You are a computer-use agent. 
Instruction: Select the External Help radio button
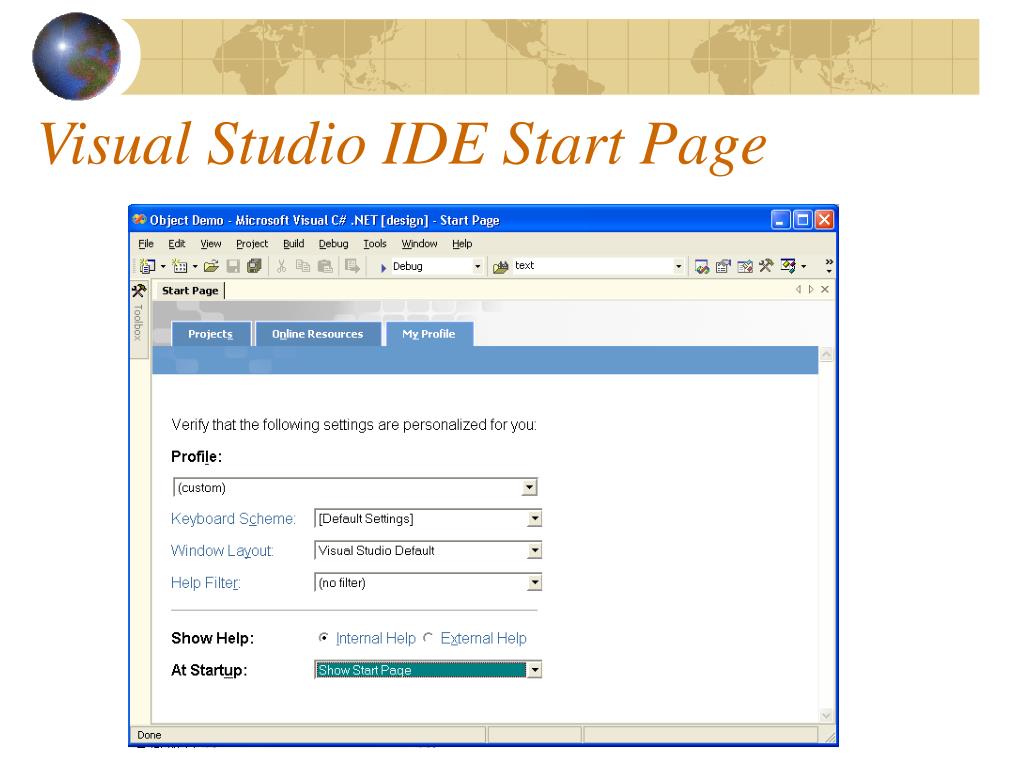tap(428, 637)
